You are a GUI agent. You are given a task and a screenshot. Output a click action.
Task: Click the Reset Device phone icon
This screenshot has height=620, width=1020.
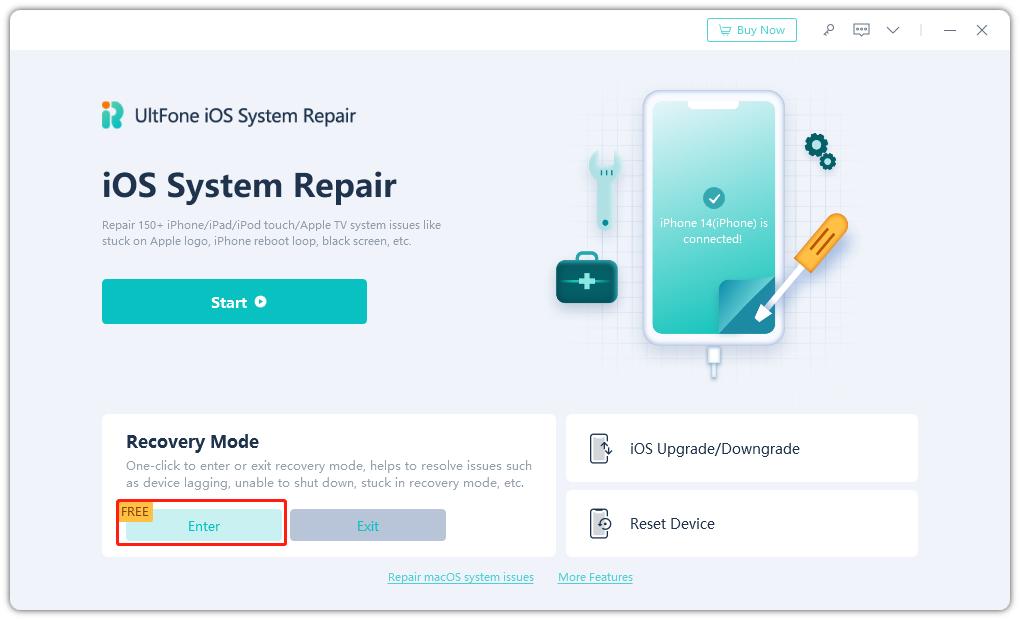pyautogui.click(x=601, y=524)
